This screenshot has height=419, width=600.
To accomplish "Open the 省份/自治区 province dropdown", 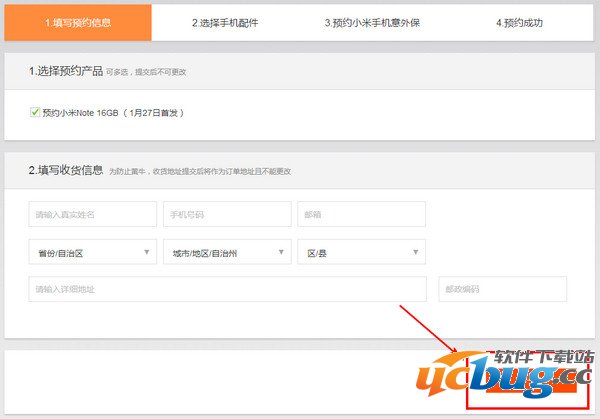I will pyautogui.click(x=92, y=253).
